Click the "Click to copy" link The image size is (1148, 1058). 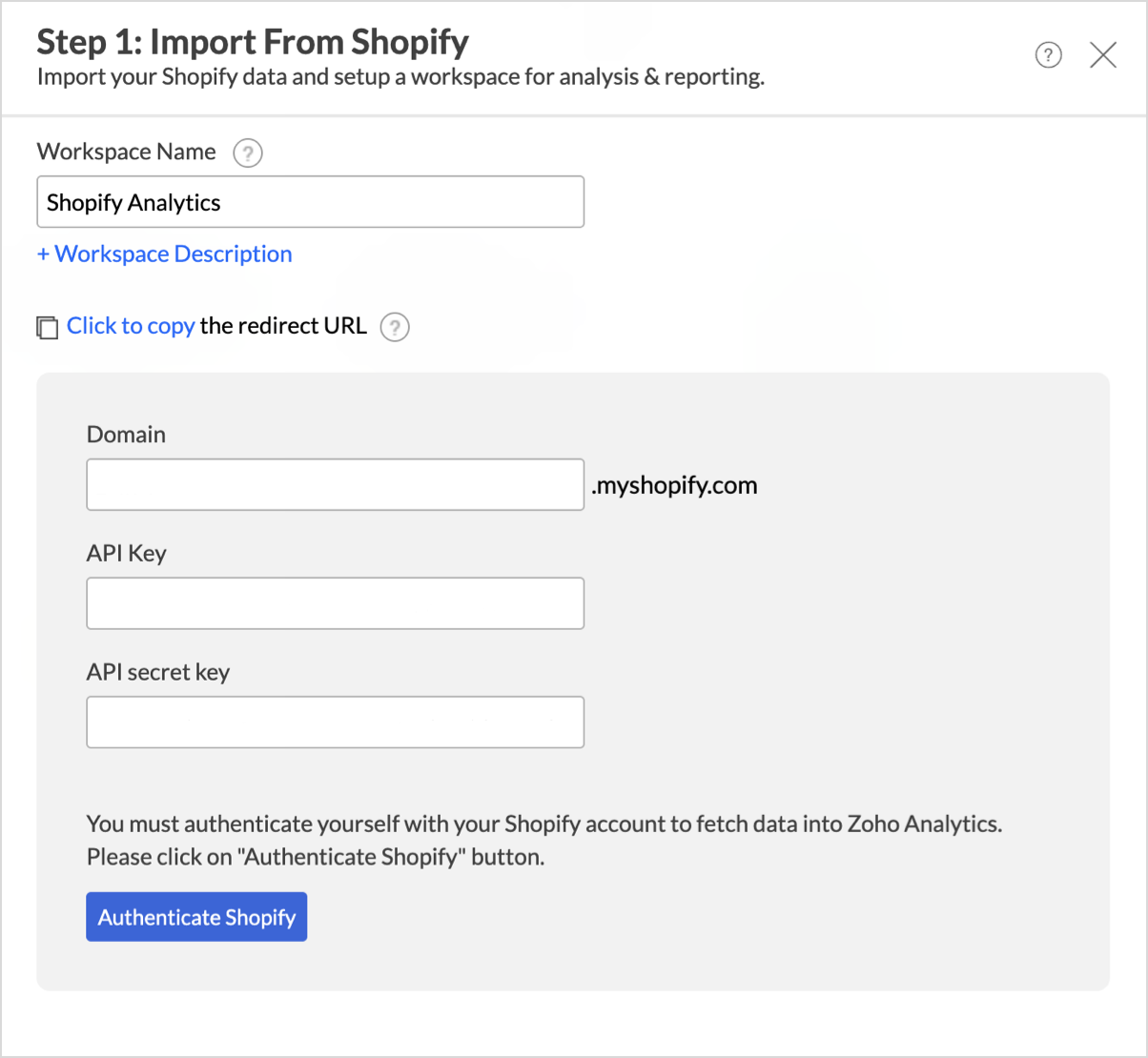pyautogui.click(x=131, y=326)
